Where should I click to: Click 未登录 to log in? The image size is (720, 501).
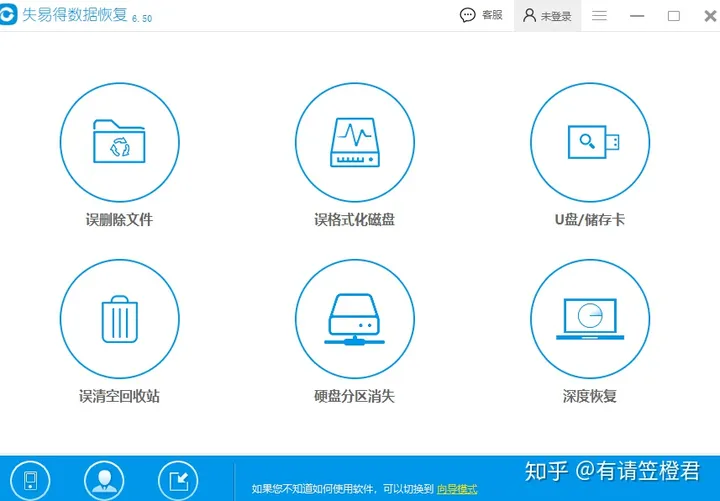[547, 16]
